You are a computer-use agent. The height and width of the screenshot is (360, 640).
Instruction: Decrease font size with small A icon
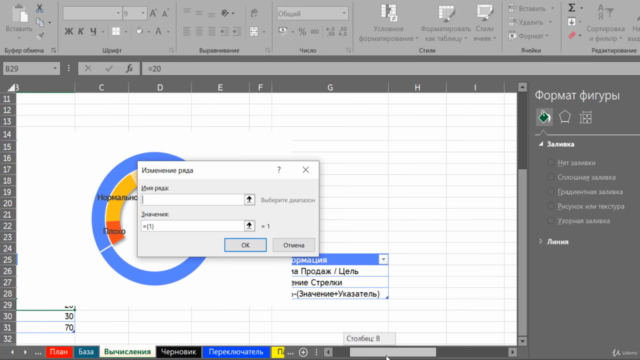pyautogui.click(x=165, y=13)
